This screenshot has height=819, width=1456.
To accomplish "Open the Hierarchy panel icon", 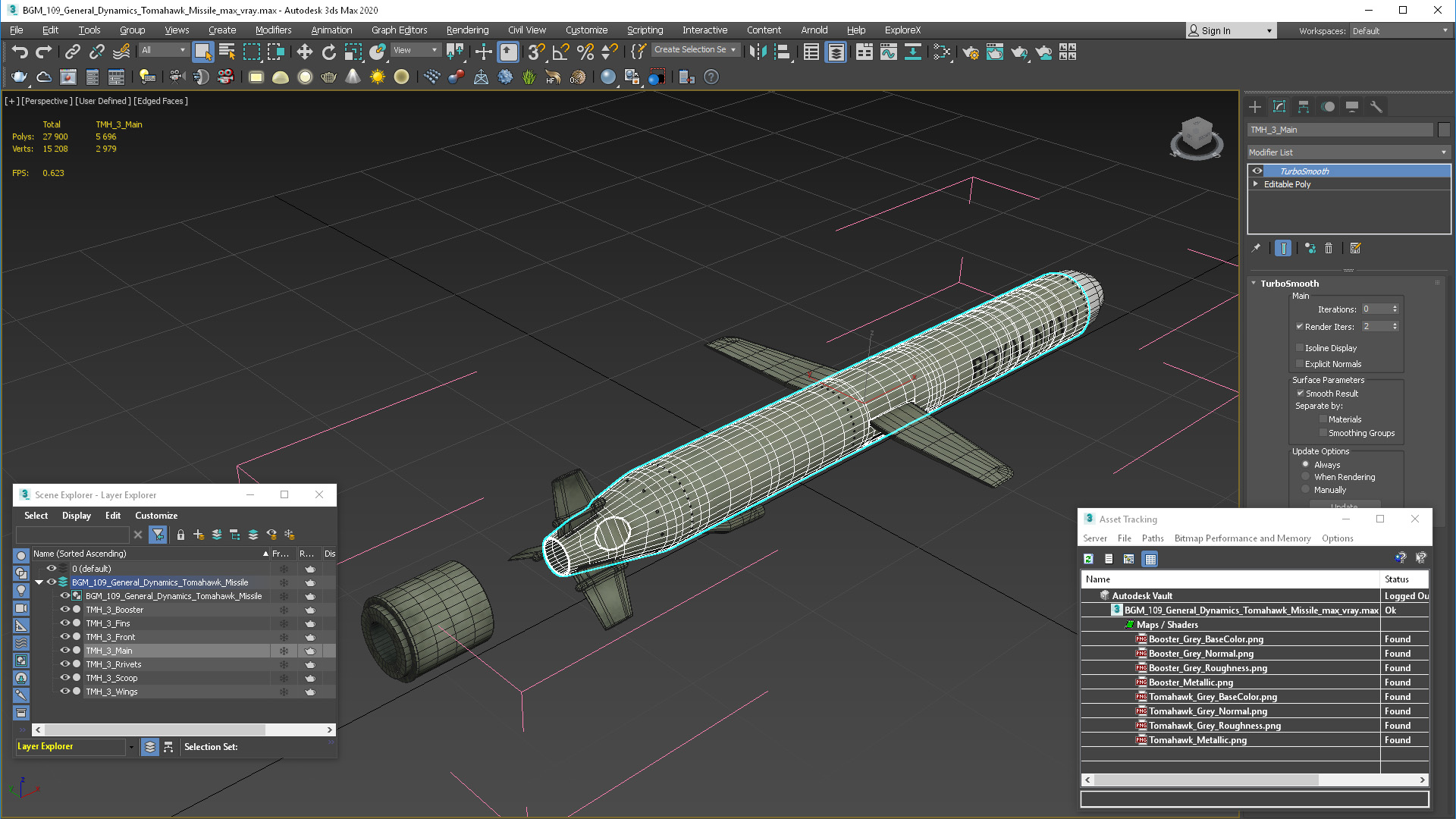I will (1304, 107).
